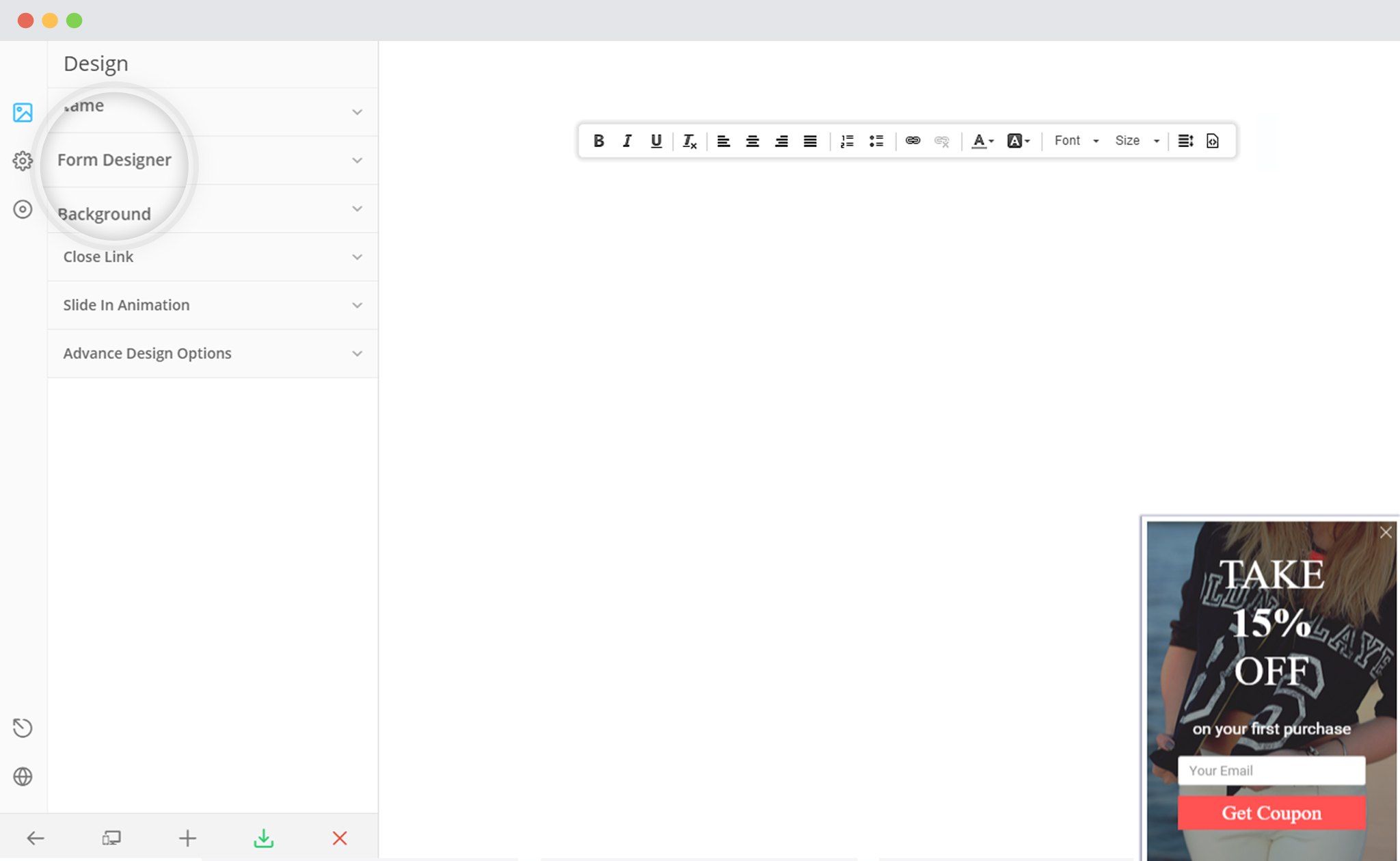Viewport: 1400px width, 861px height.
Task: Expand the Form Designer section
Action: pyautogui.click(x=213, y=160)
